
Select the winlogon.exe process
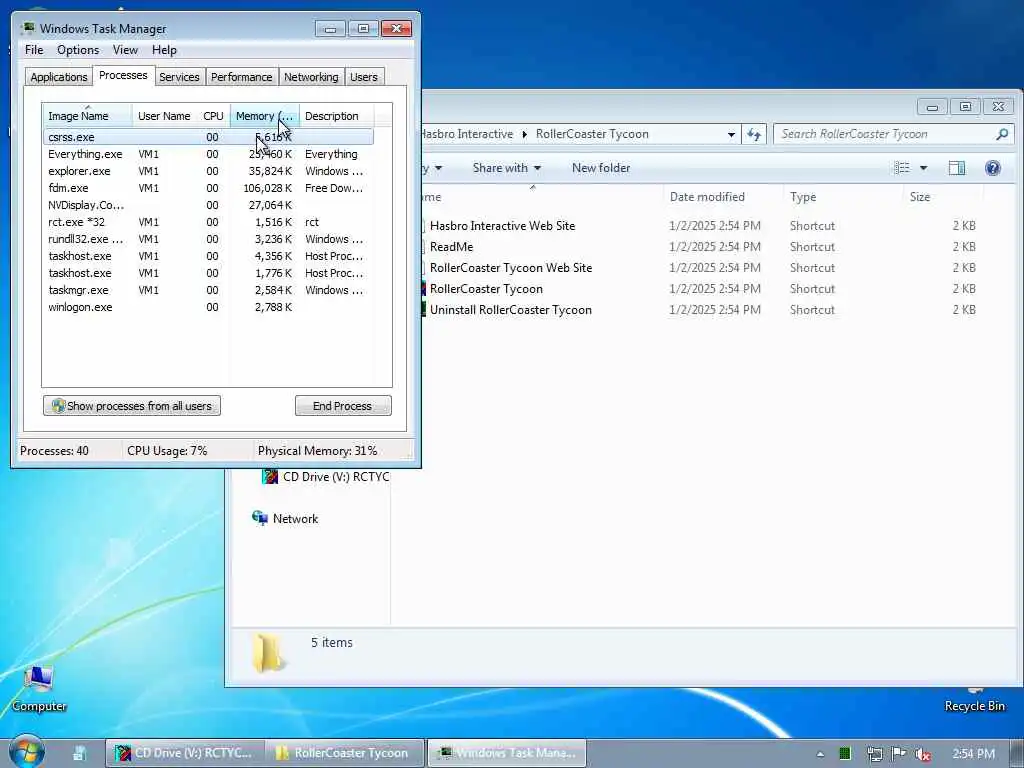click(x=208, y=307)
